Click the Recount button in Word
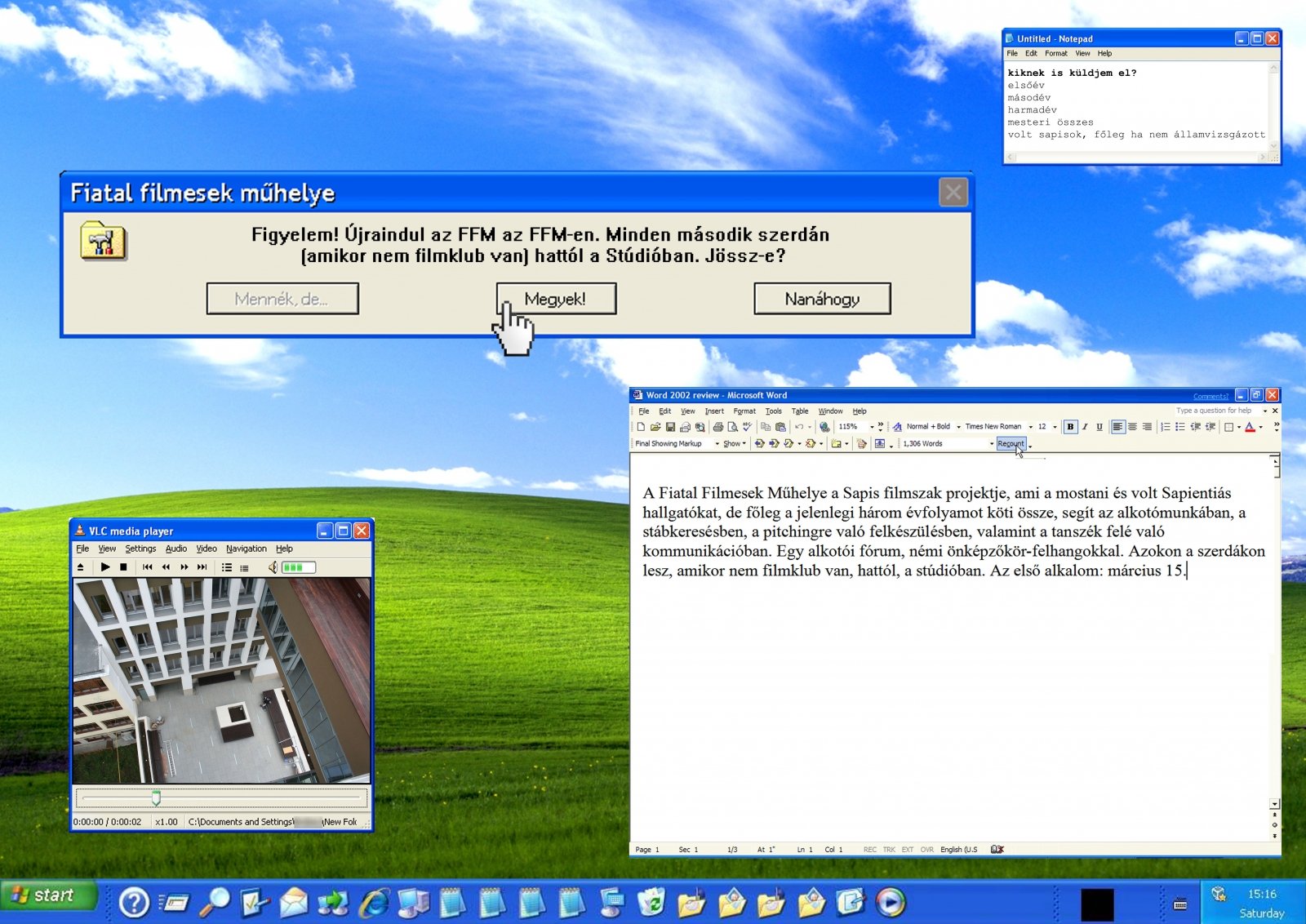Image resolution: width=1306 pixels, height=924 pixels. pos(1011,444)
